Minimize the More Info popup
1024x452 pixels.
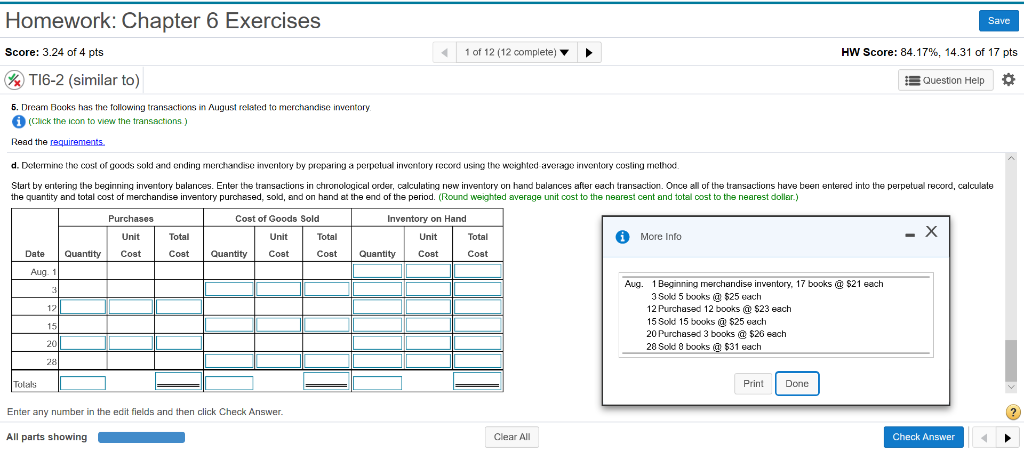click(x=908, y=236)
